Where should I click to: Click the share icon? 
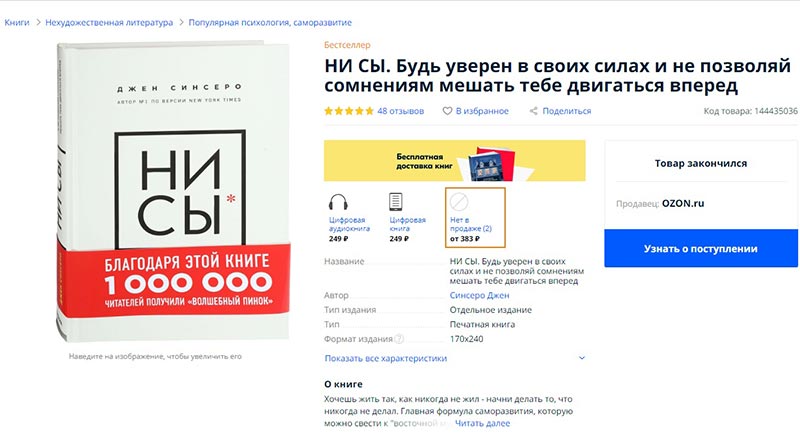(x=534, y=111)
